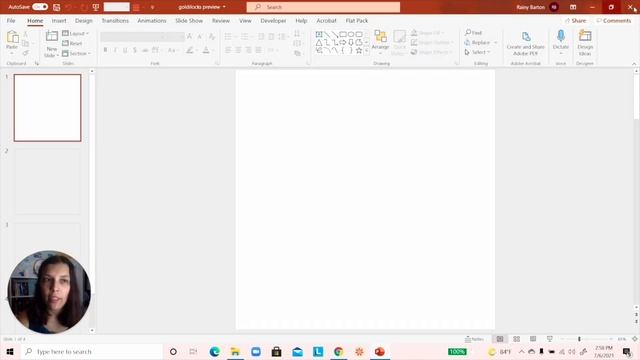Toggle text Shadow formatting

coord(135,50)
